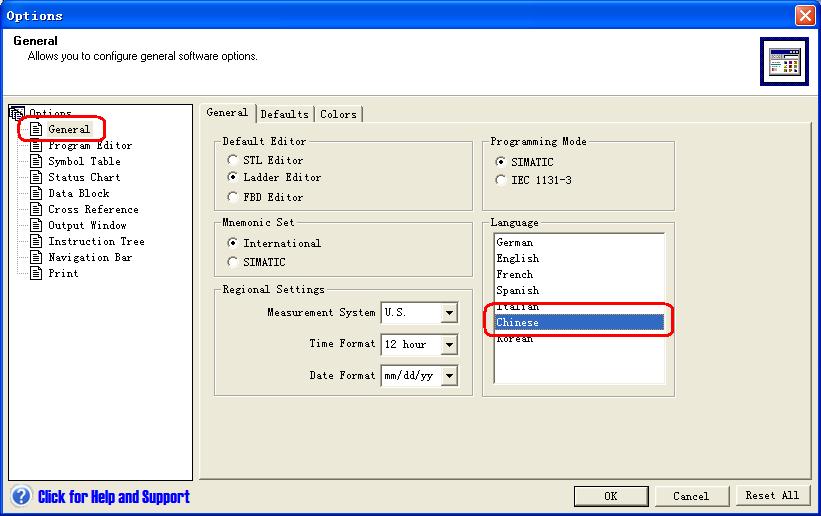The width and height of the screenshot is (821, 516).
Task: Choose FBD Editor as default editor
Action: pos(233,197)
